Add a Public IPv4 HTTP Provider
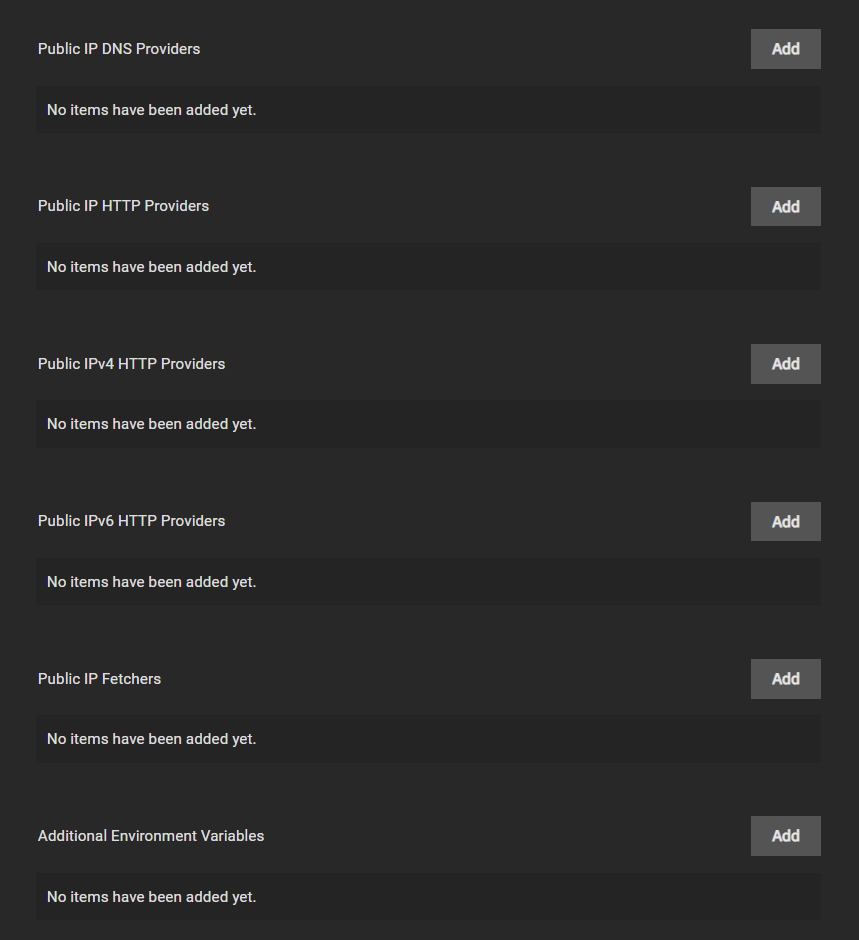Screen dimensions: 859x940 click(785, 364)
